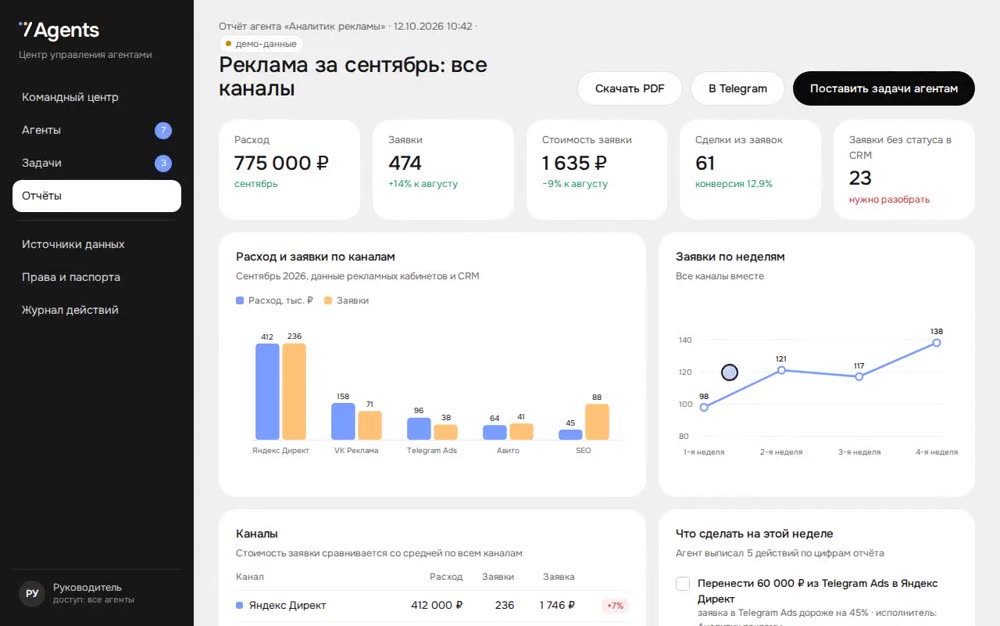Navigate to Права и паспорта
The image size is (1000, 626).
[96, 277]
